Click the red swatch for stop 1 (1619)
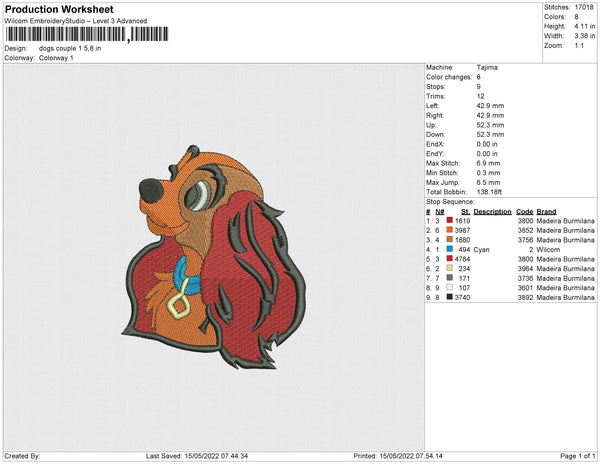 coord(450,220)
